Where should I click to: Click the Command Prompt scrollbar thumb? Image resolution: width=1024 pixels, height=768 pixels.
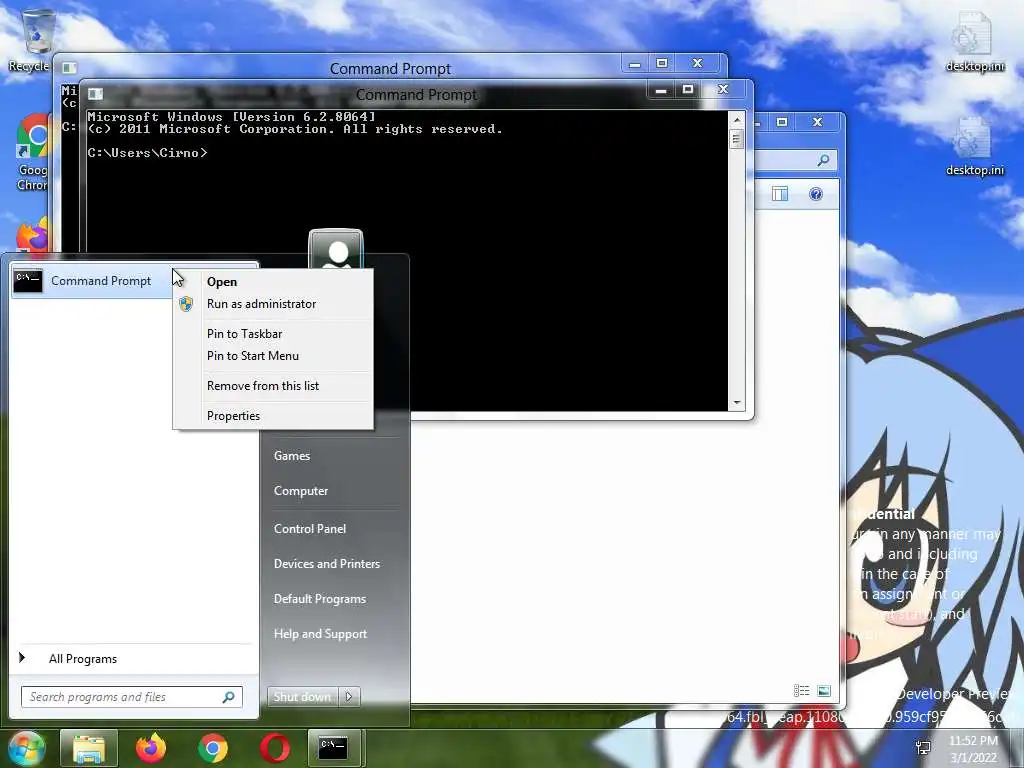point(737,138)
